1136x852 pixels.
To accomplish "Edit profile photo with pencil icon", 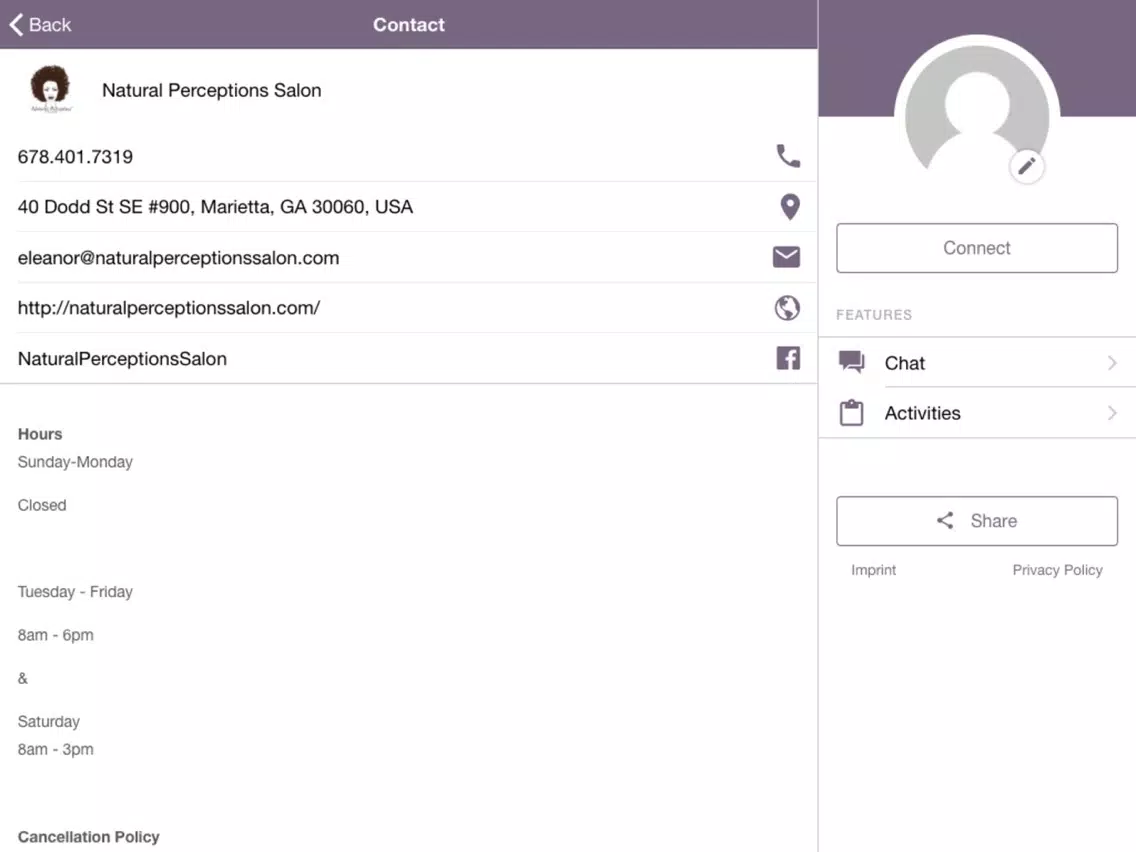I will (1027, 167).
